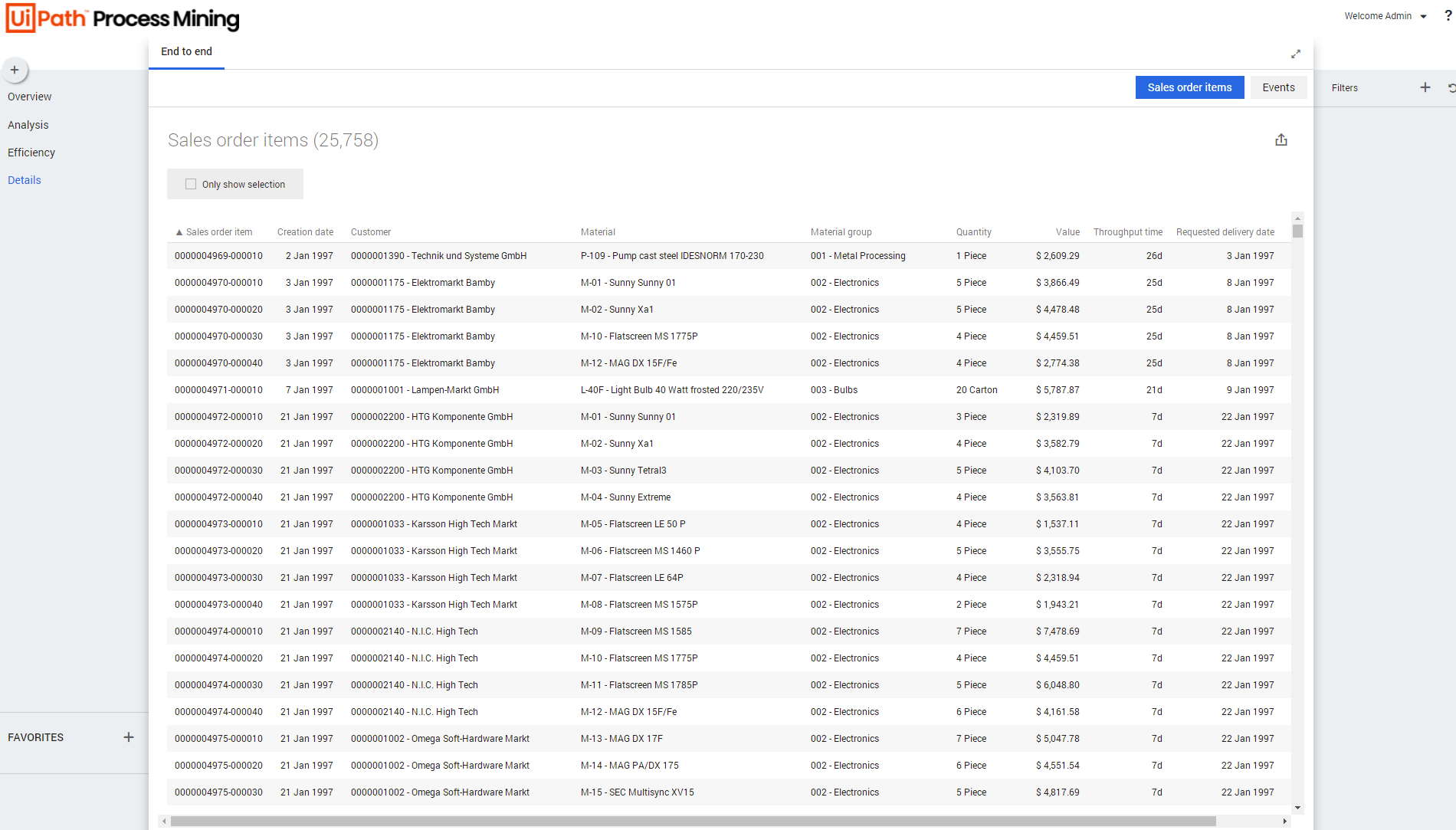Screen dimensions: 1456x830
Task: Open the Welcome Admin dropdown menu
Action: pos(1385,16)
